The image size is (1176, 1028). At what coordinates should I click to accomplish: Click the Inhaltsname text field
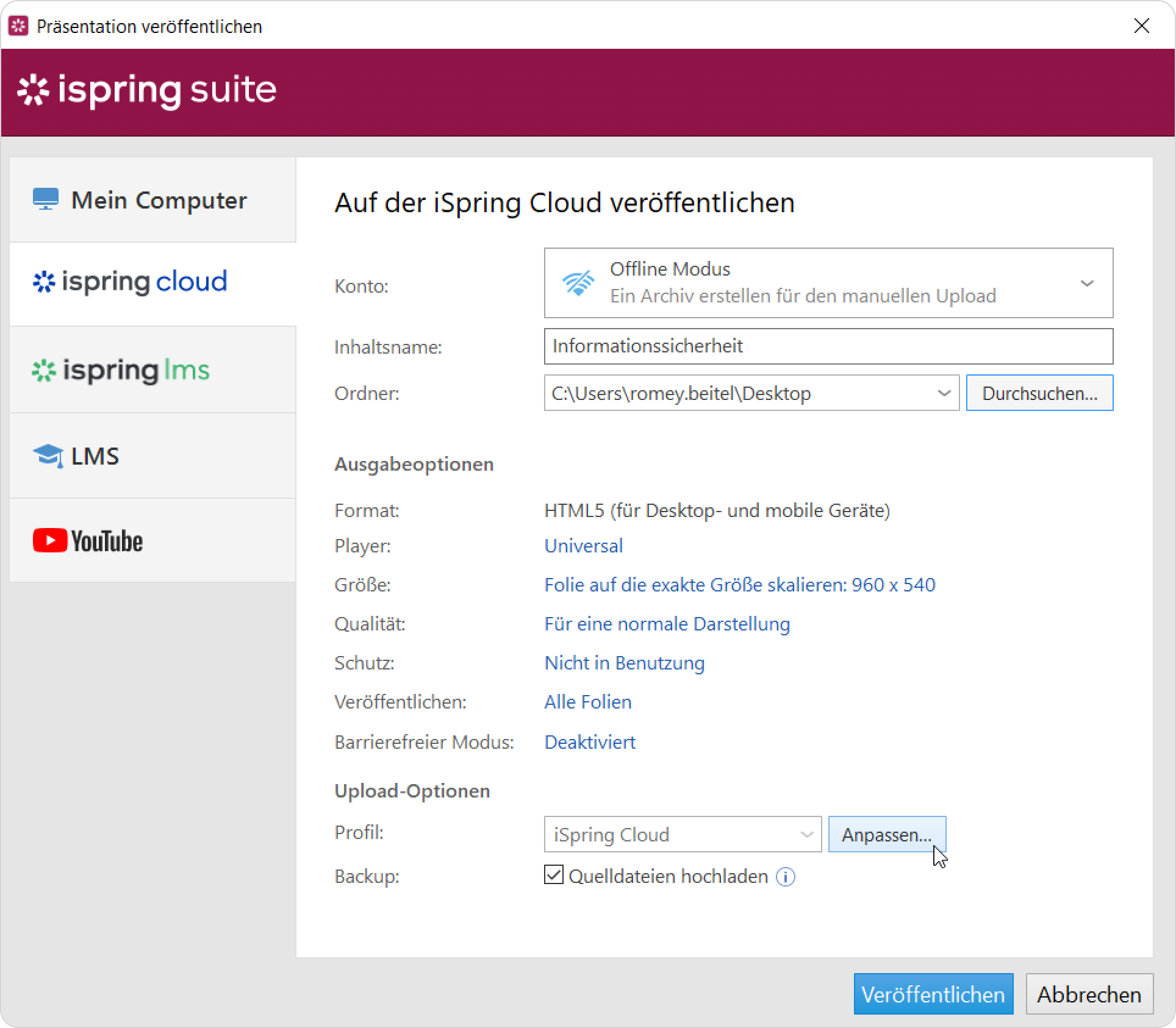[828, 346]
